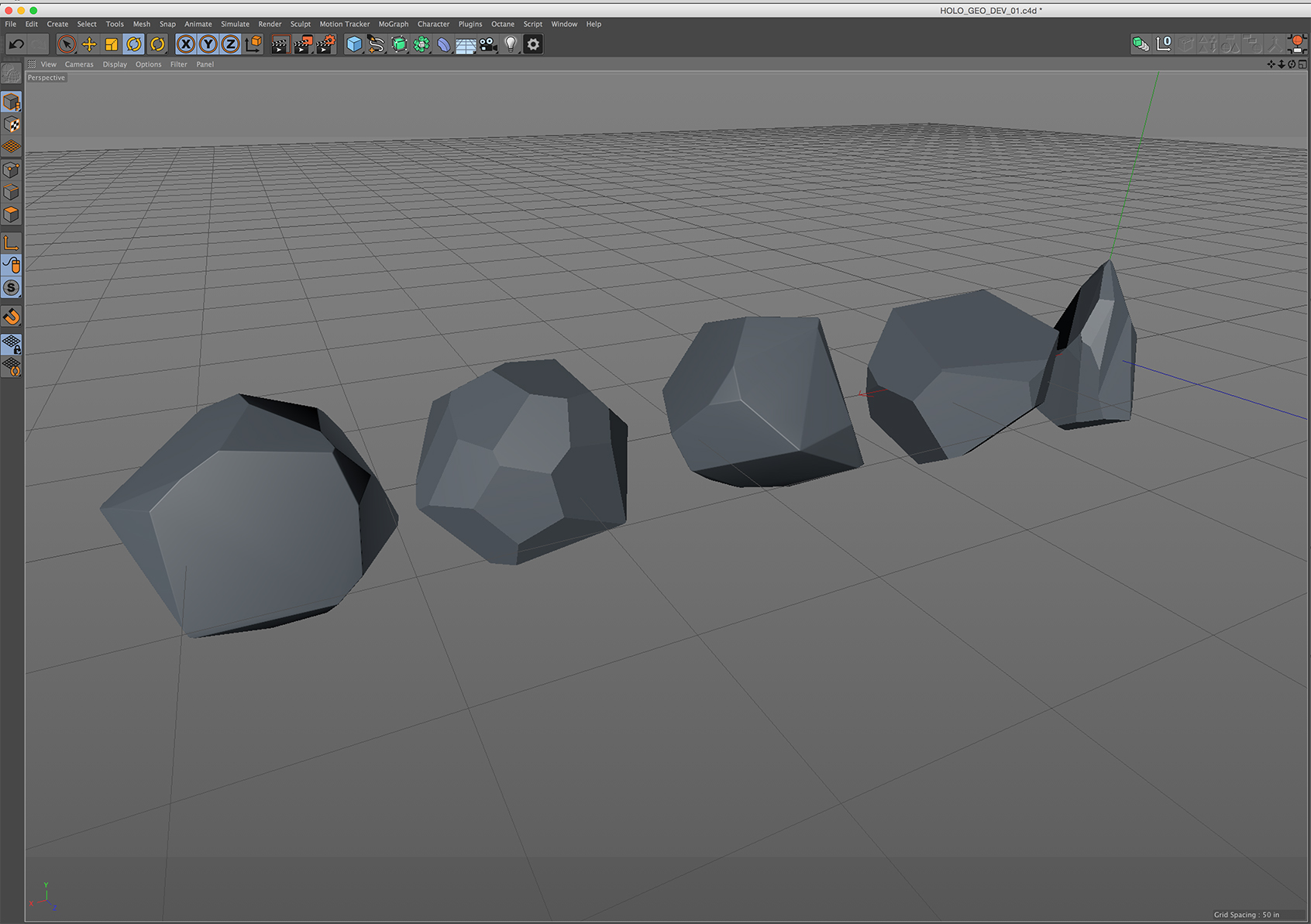Open the File menu

[x=11, y=24]
